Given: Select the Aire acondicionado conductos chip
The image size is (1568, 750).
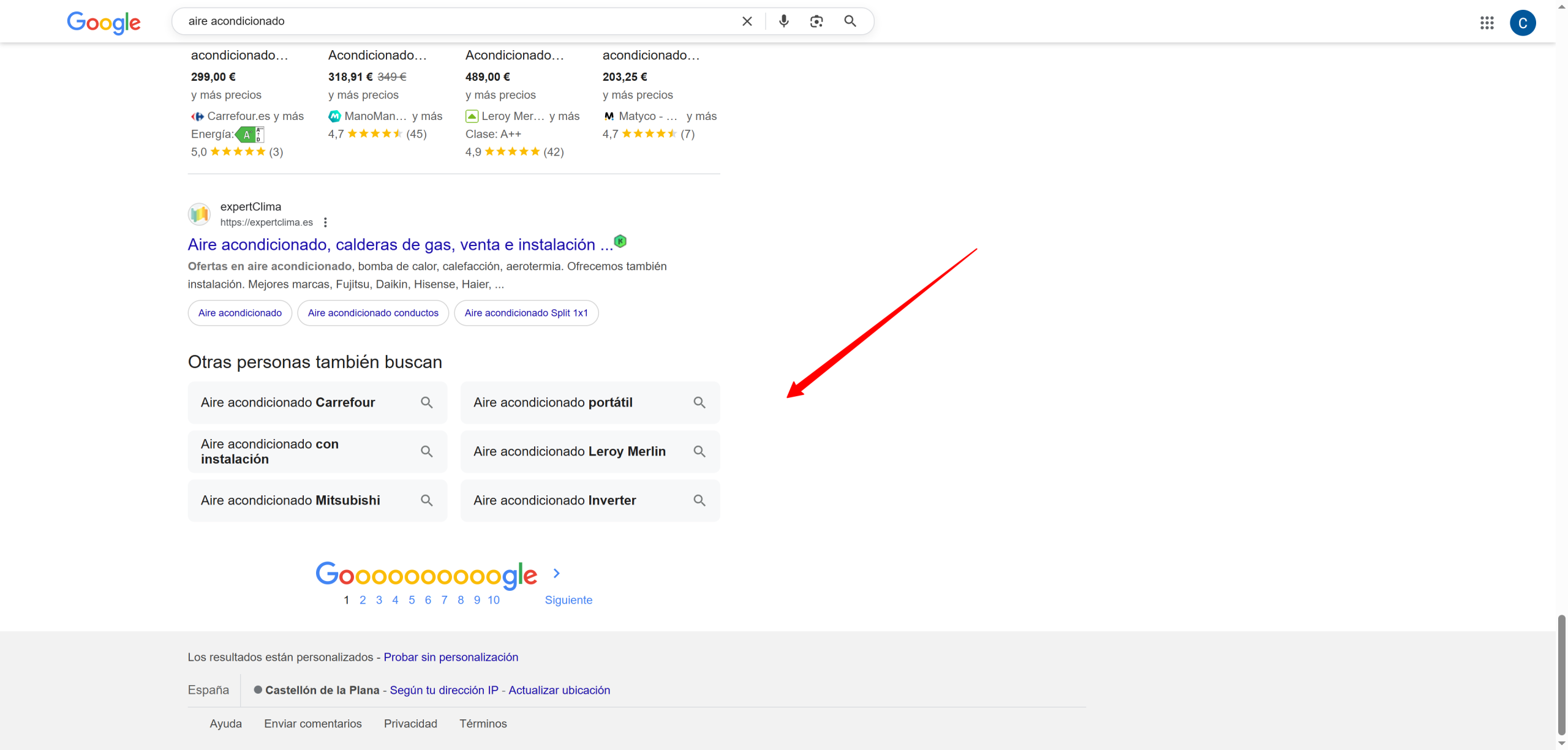Looking at the screenshot, I should (x=373, y=313).
